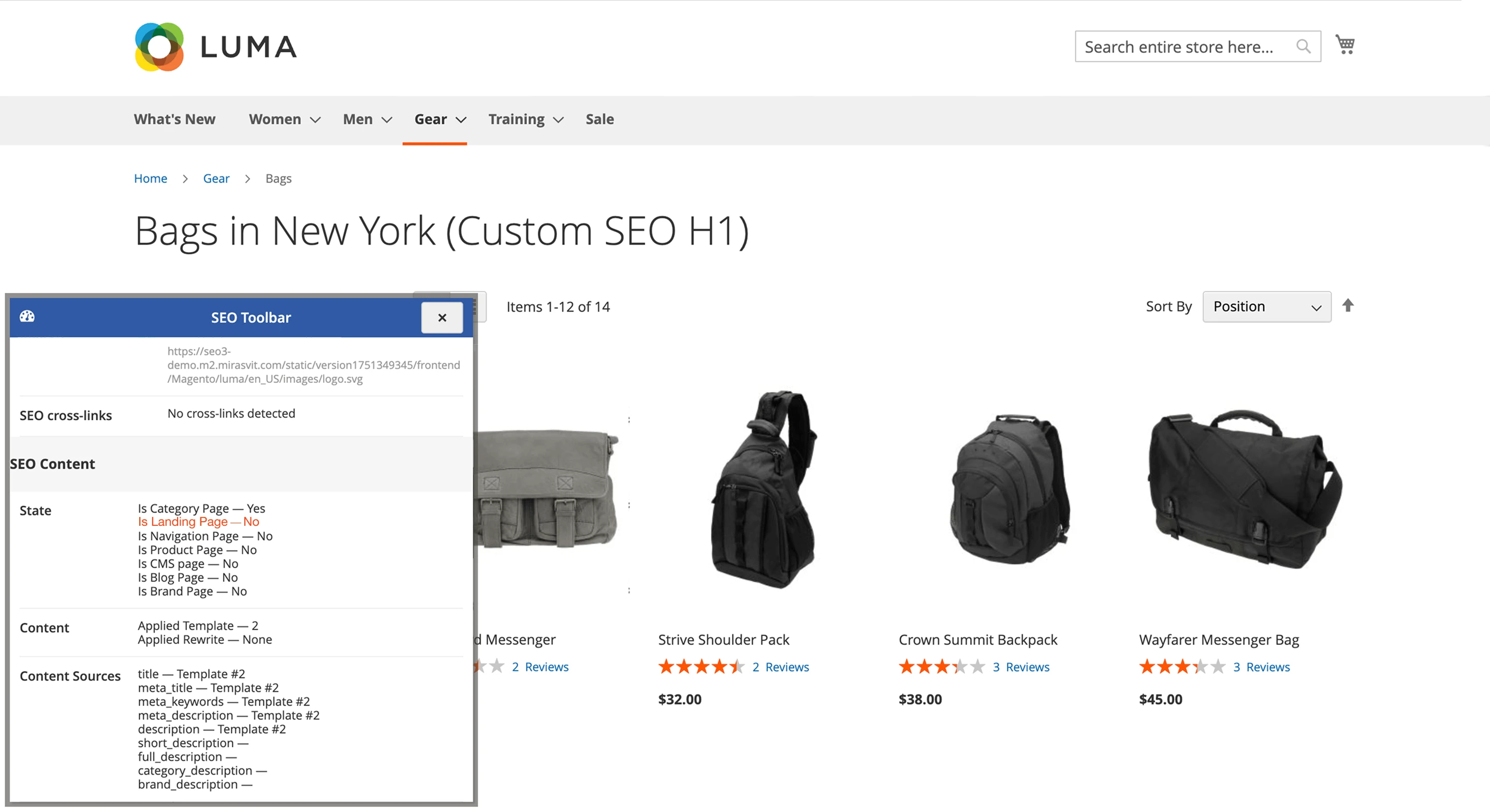Click the shopping cart icon

(x=1345, y=45)
